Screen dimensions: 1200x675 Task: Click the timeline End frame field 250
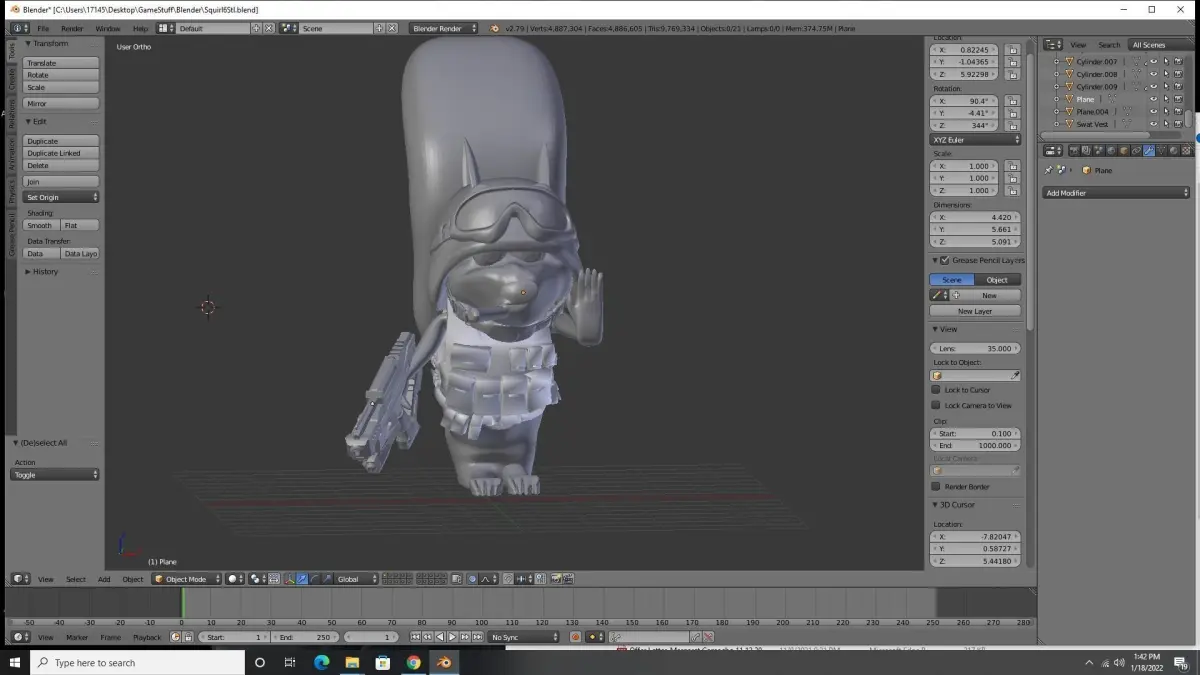click(304, 637)
